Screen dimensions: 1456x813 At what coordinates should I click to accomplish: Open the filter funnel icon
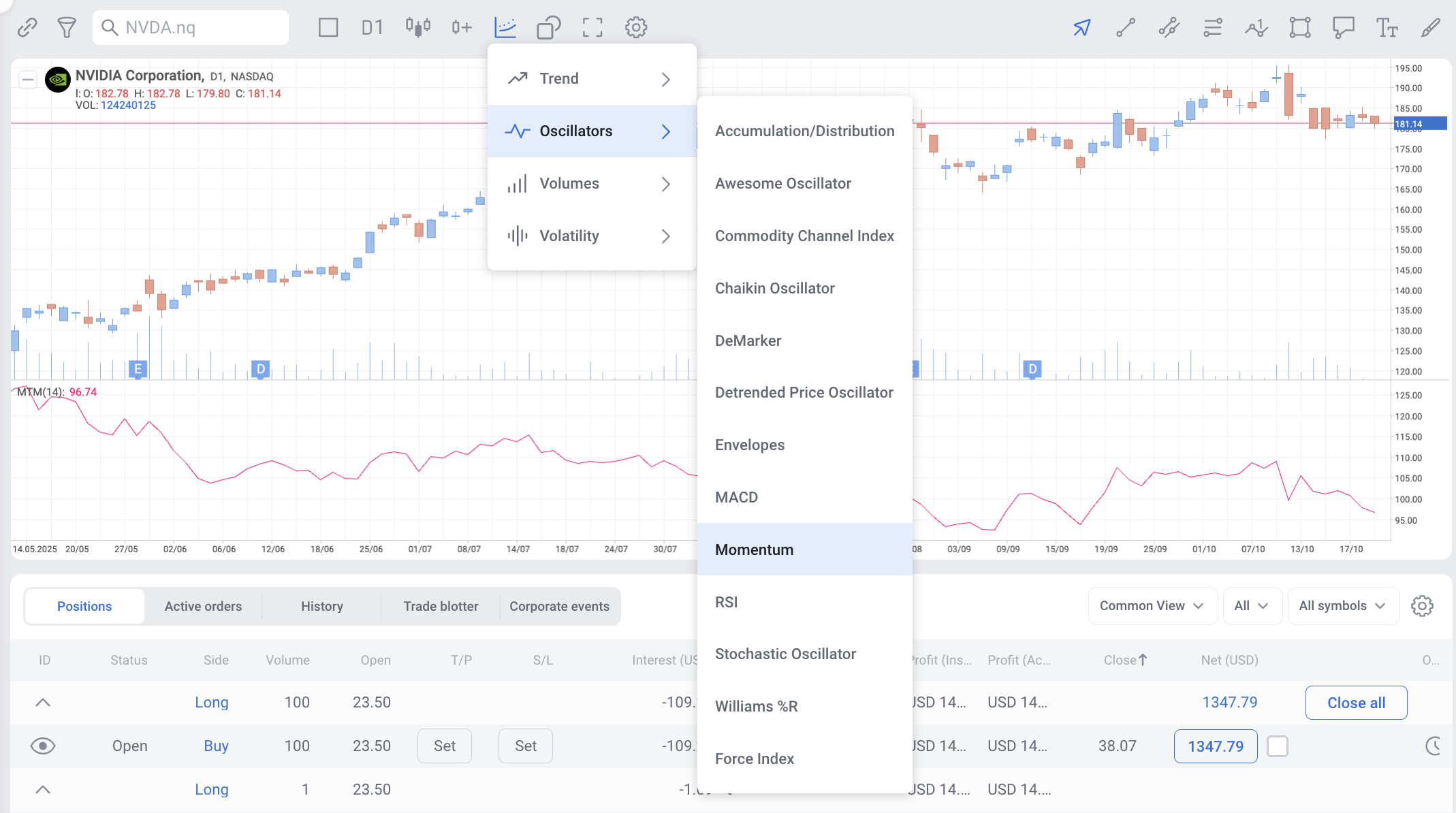(x=67, y=27)
